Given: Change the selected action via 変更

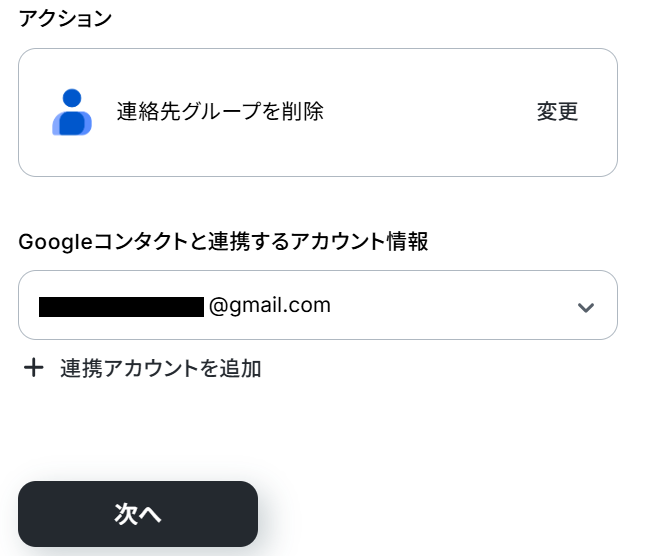Looking at the screenshot, I should [557, 112].
